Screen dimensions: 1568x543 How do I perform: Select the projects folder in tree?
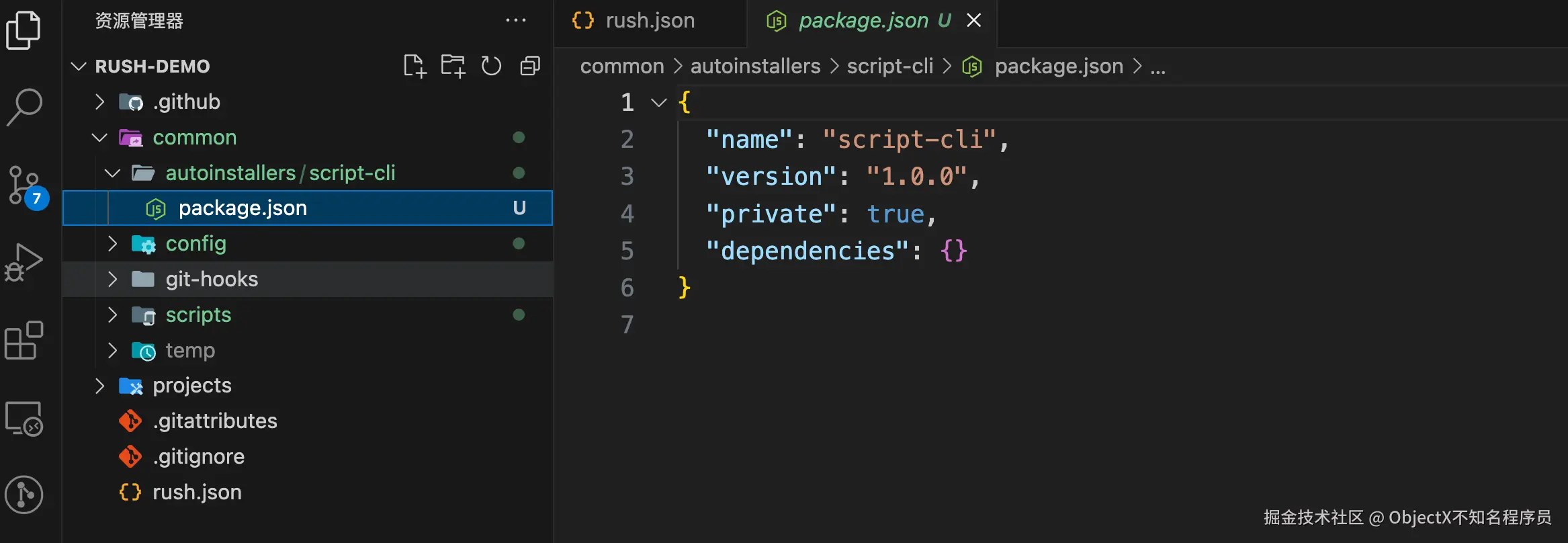(x=191, y=386)
